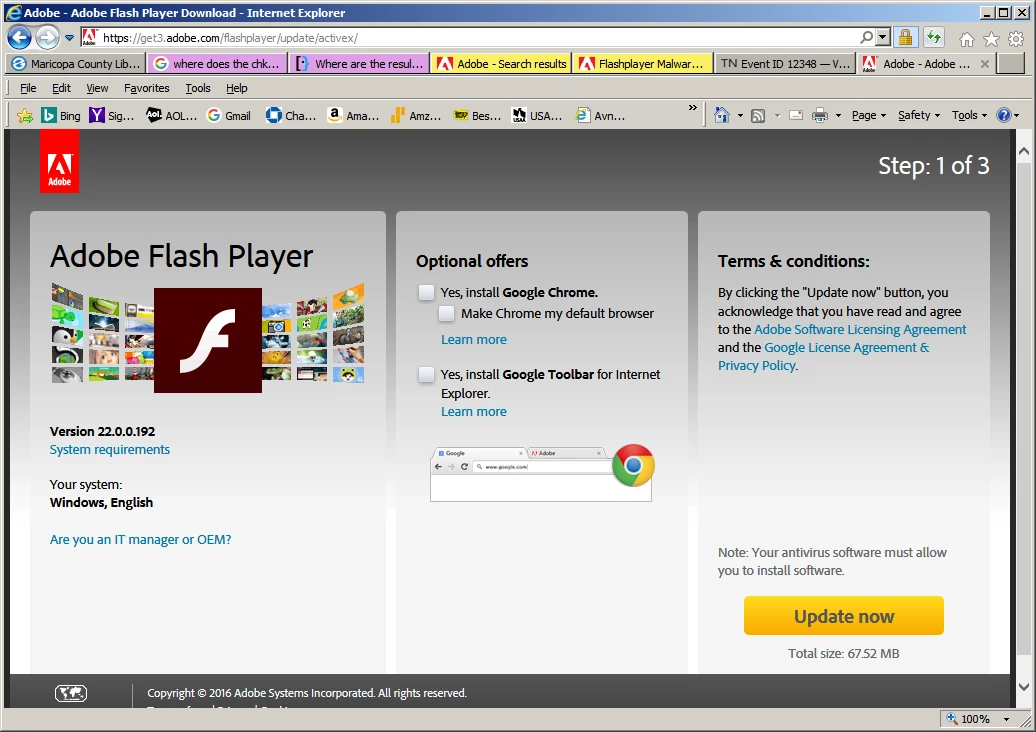This screenshot has width=1036, height=732.
Task: Open the Gmail favorite
Action: (x=229, y=116)
